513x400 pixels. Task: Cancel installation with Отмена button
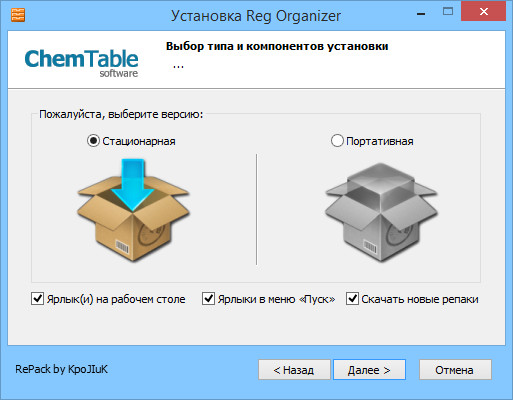[455, 370]
